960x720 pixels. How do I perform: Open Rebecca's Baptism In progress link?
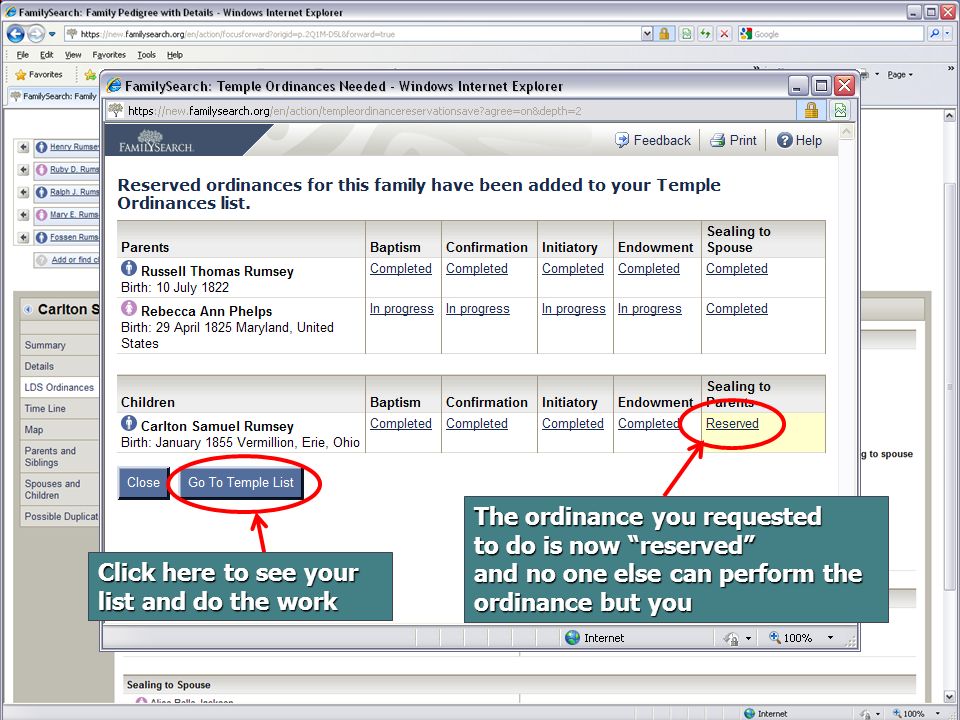tap(401, 309)
